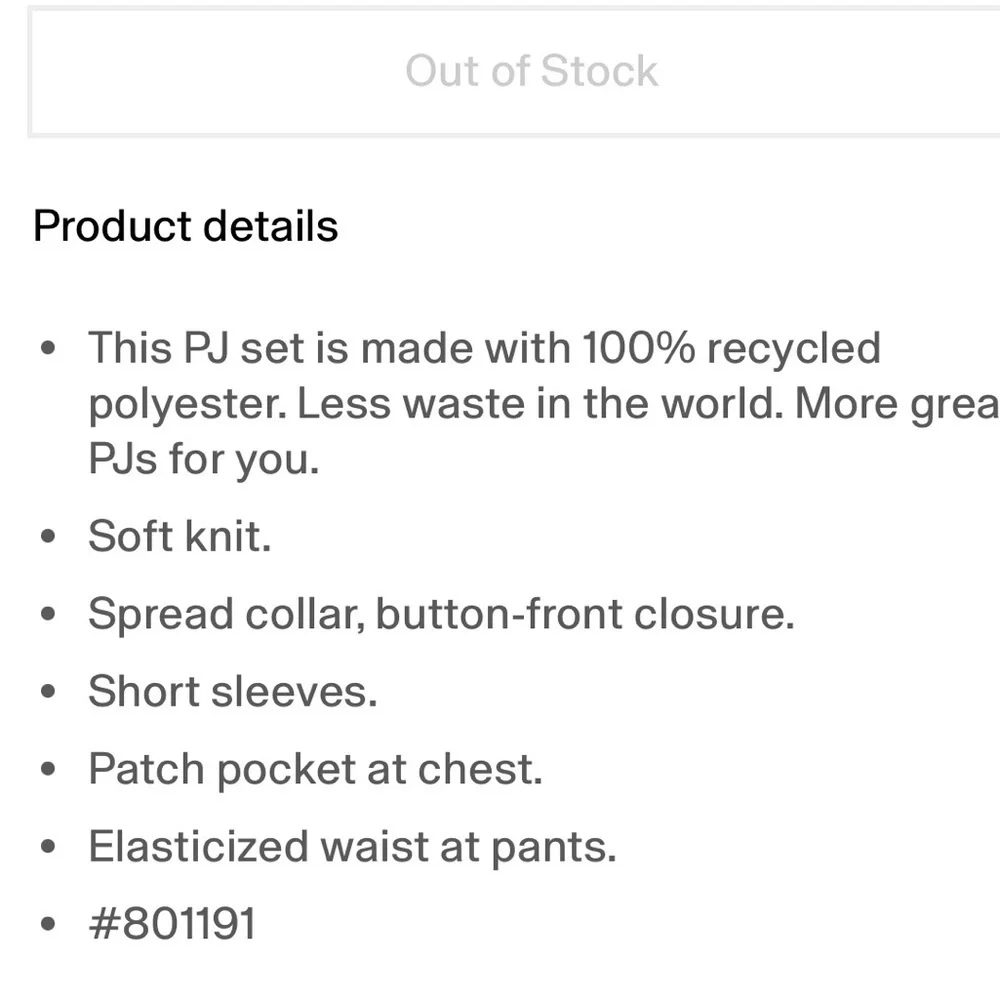
Task: Click the product number #801191
Action: [172, 923]
